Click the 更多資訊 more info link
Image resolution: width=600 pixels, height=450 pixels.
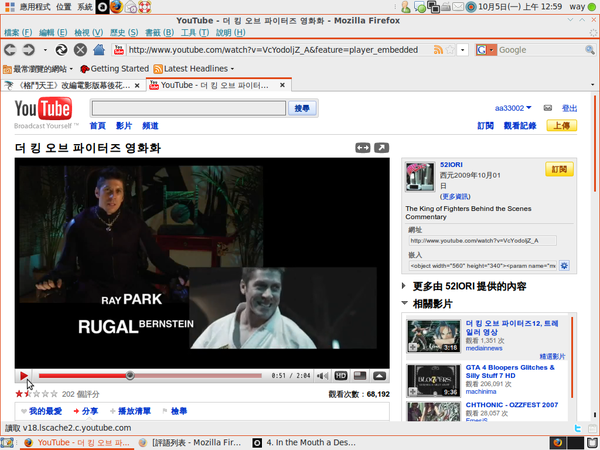pyautogui.click(x=455, y=197)
